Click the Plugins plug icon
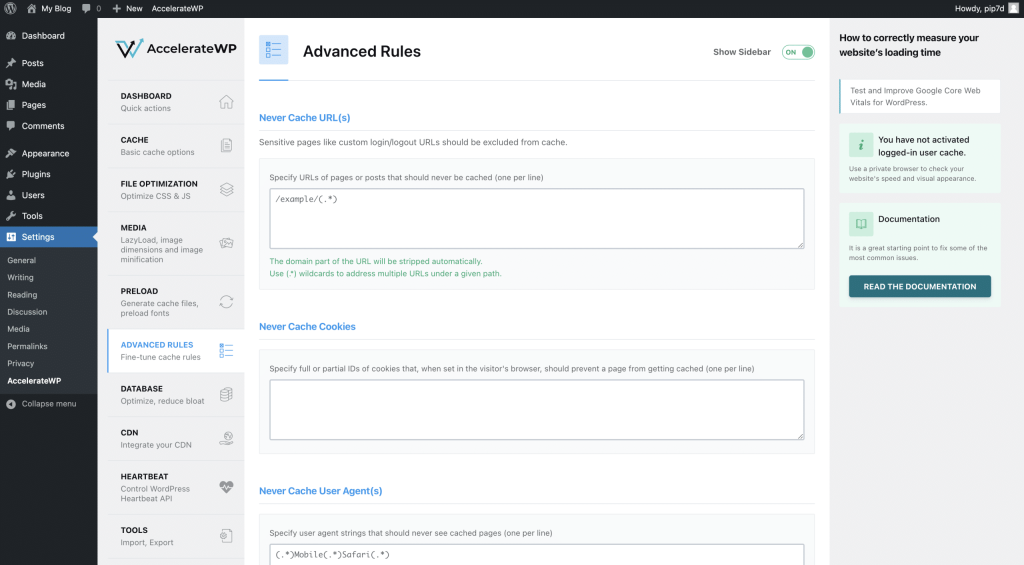This screenshot has width=1024, height=565. (11, 174)
